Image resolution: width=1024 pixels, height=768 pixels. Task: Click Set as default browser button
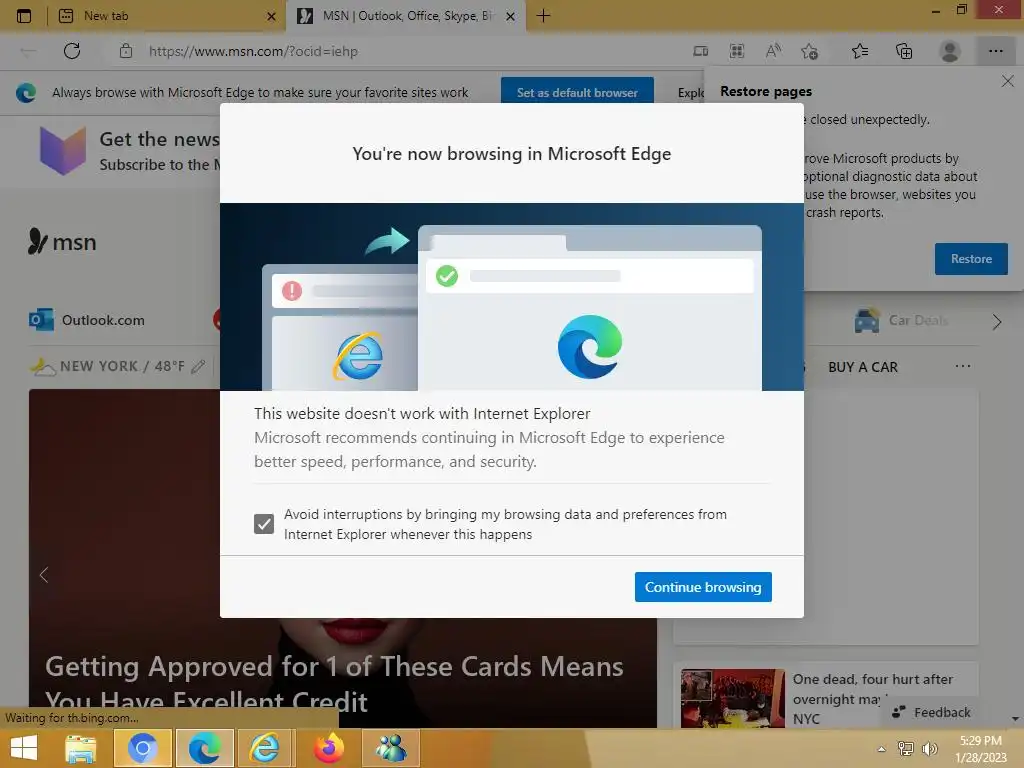pos(577,92)
